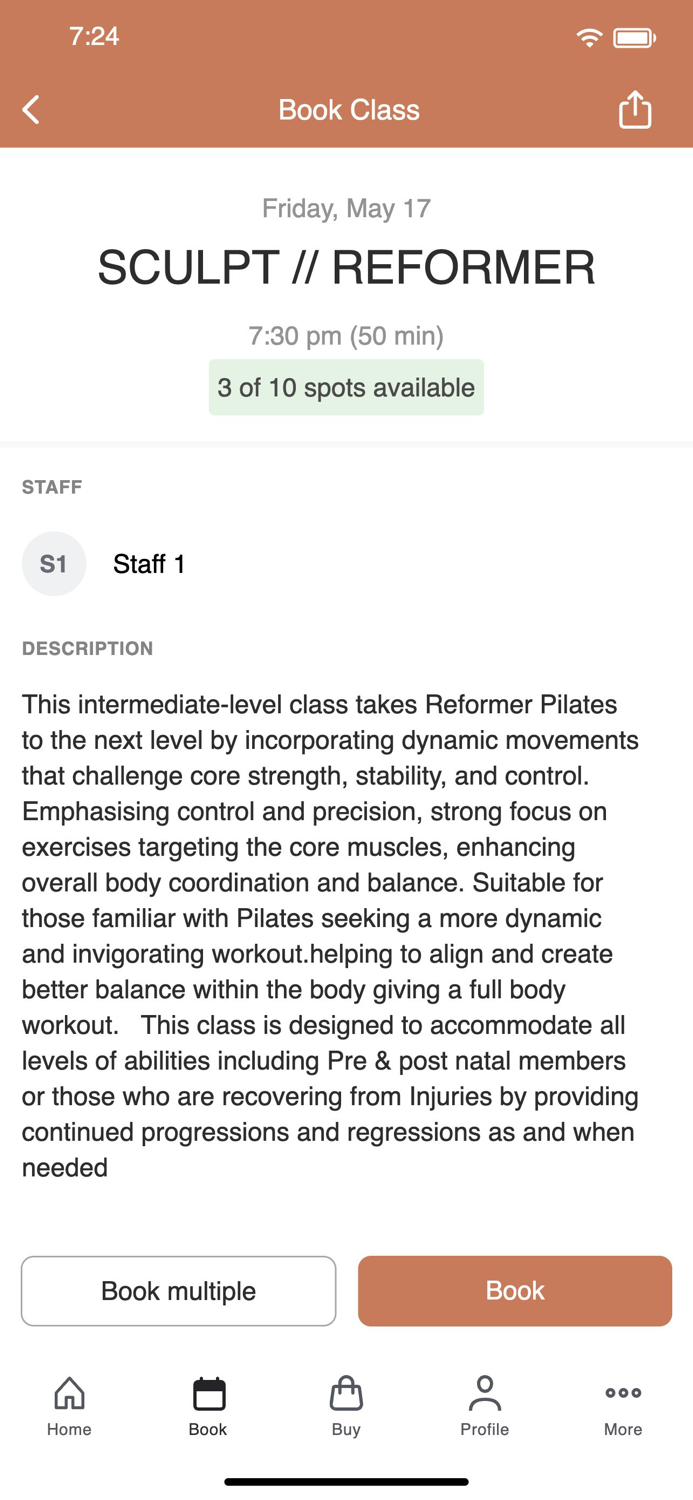Tap the battery indicator
The image size is (693, 1500).
click(634, 36)
